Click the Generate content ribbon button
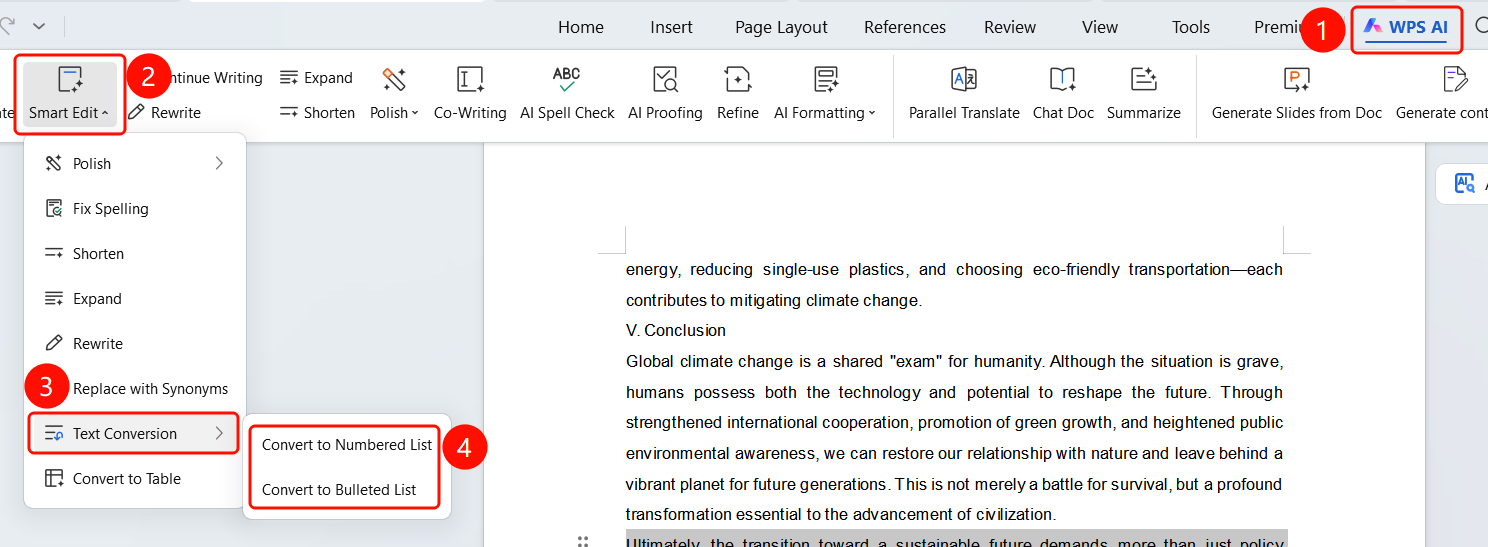Viewport: 1488px width, 547px height. (1442, 95)
